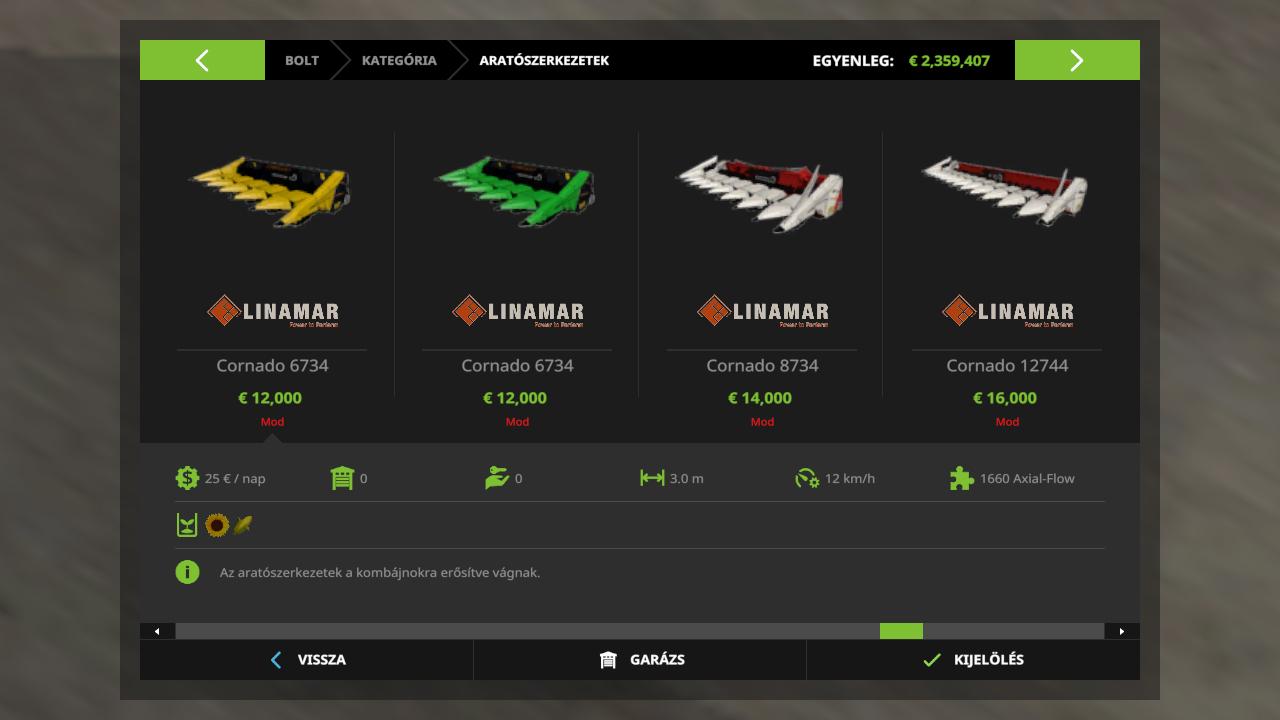Click the corn crop icon

pyautogui.click(x=243, y=525)
